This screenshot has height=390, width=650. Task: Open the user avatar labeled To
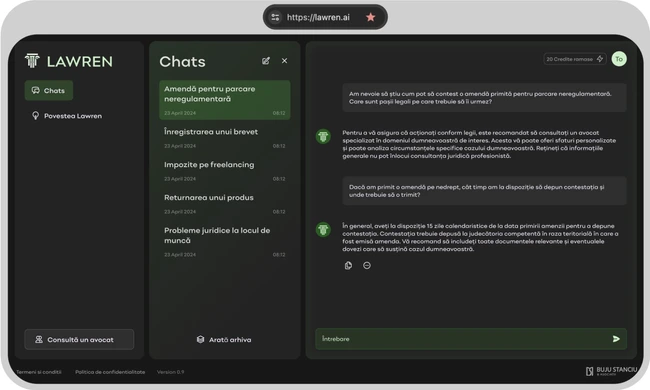pos(619,59)
